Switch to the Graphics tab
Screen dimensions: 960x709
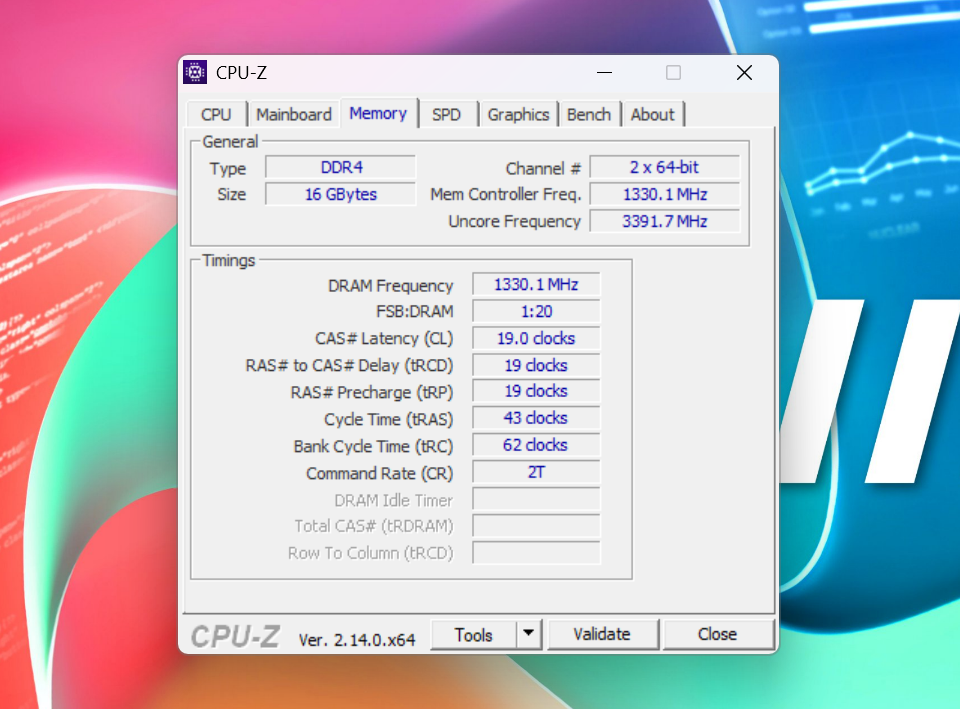click(x=519, y=114)
